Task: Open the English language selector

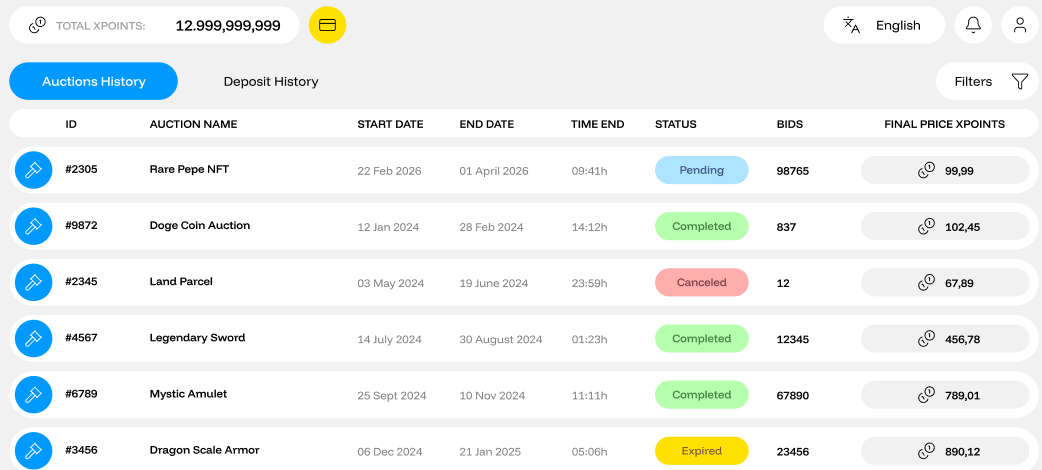Action: point(884,25)
